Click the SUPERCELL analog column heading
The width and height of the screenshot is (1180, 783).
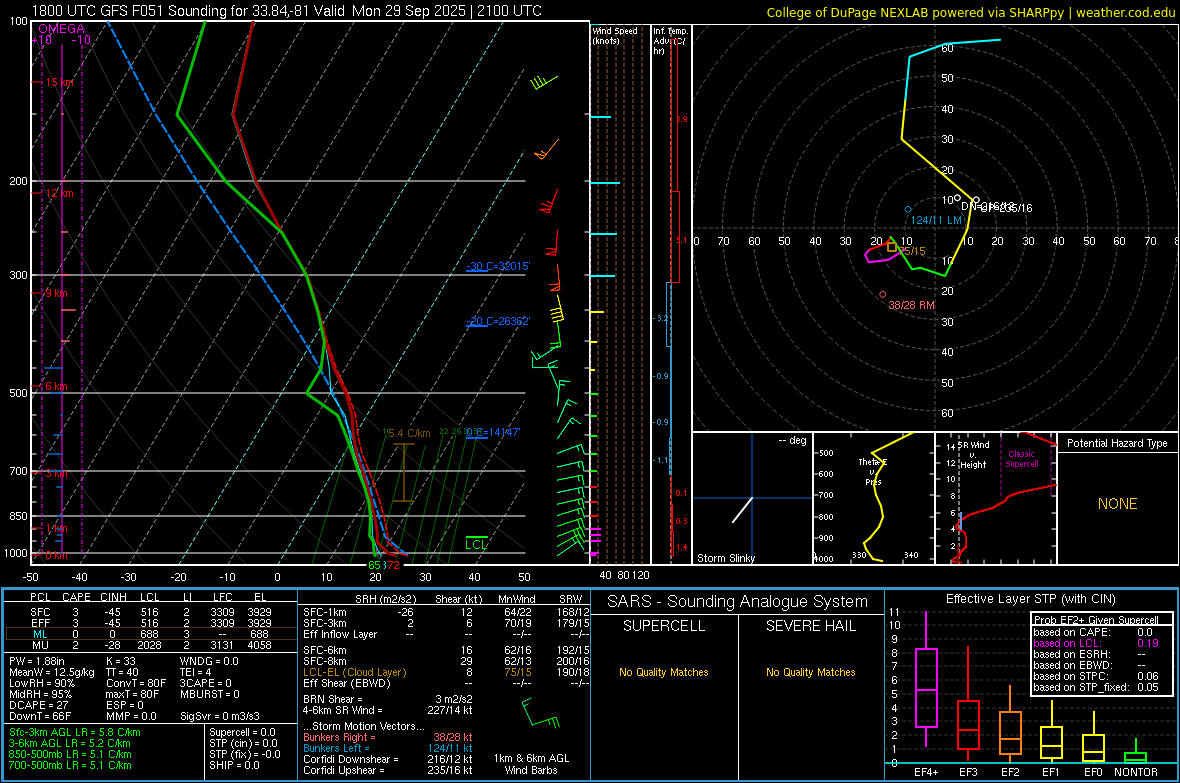point(664,626)
